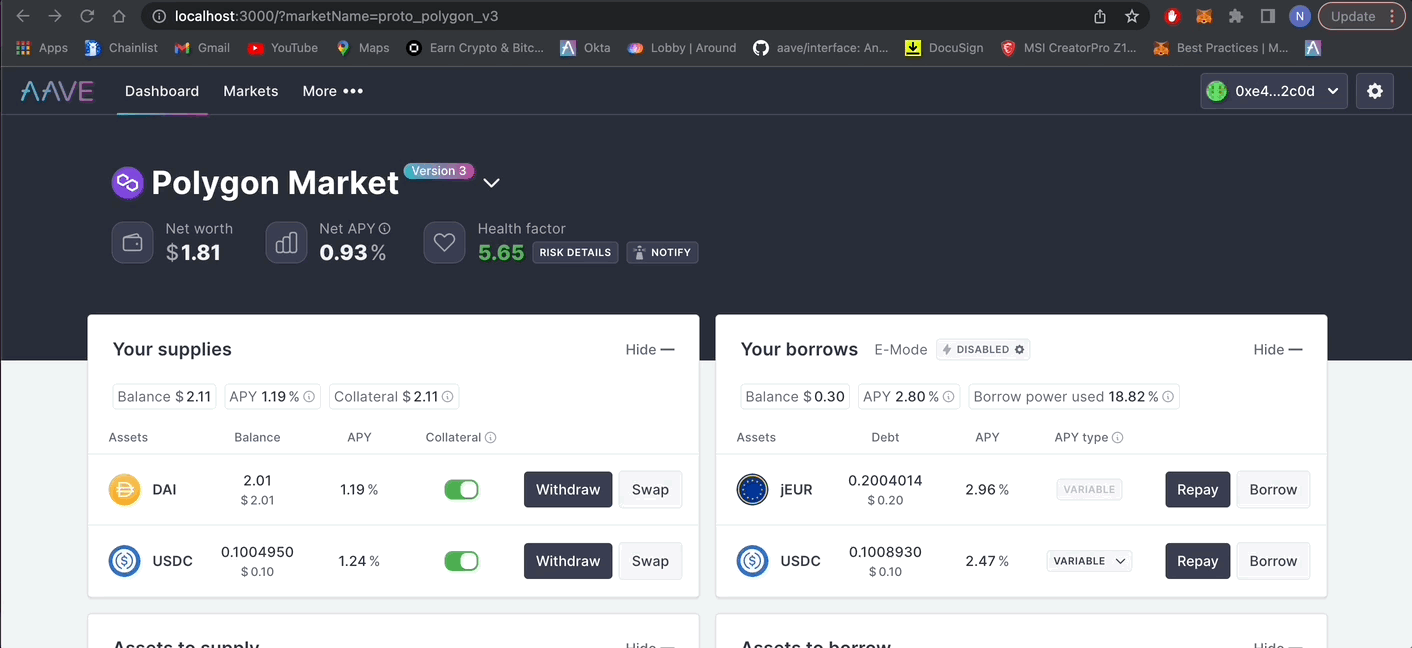The width and height of the screenshot is (1412, 648).
Task: Swap the USDC supply
Action: 650,561
